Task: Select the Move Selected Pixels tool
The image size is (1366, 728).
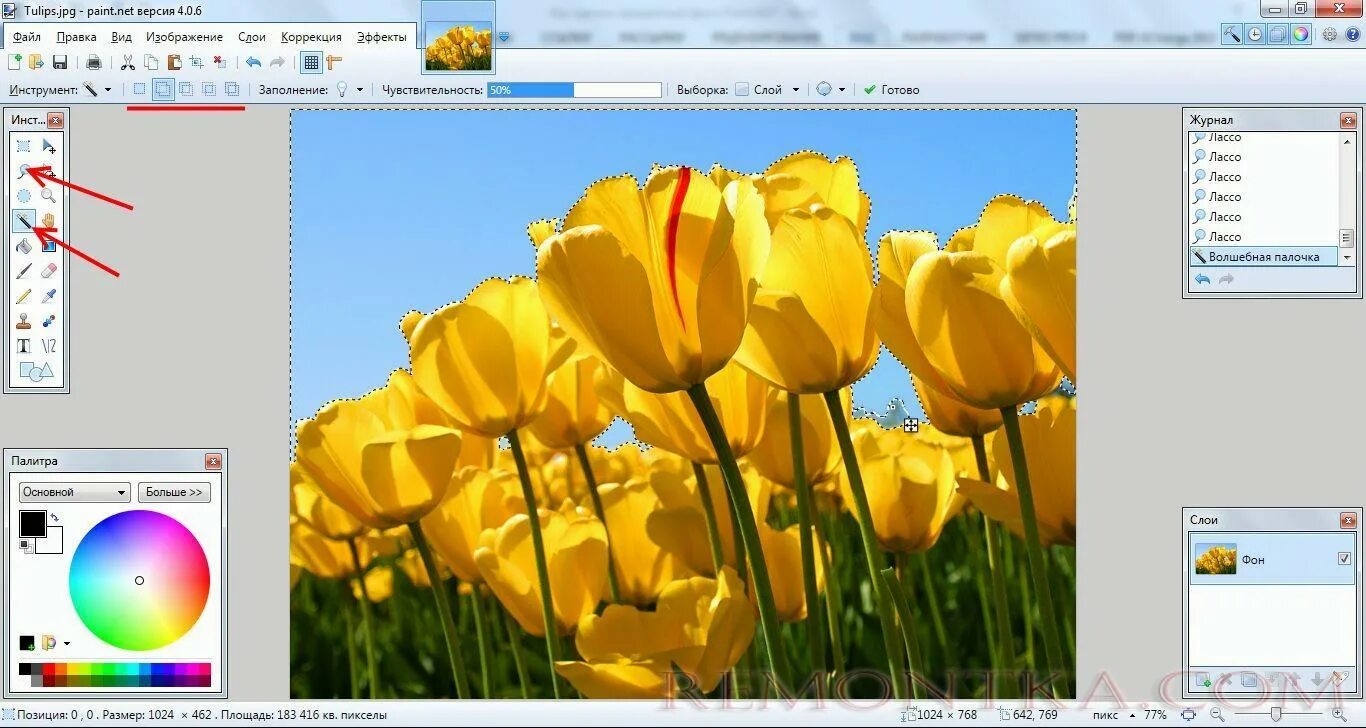Action: click(49, 146)
